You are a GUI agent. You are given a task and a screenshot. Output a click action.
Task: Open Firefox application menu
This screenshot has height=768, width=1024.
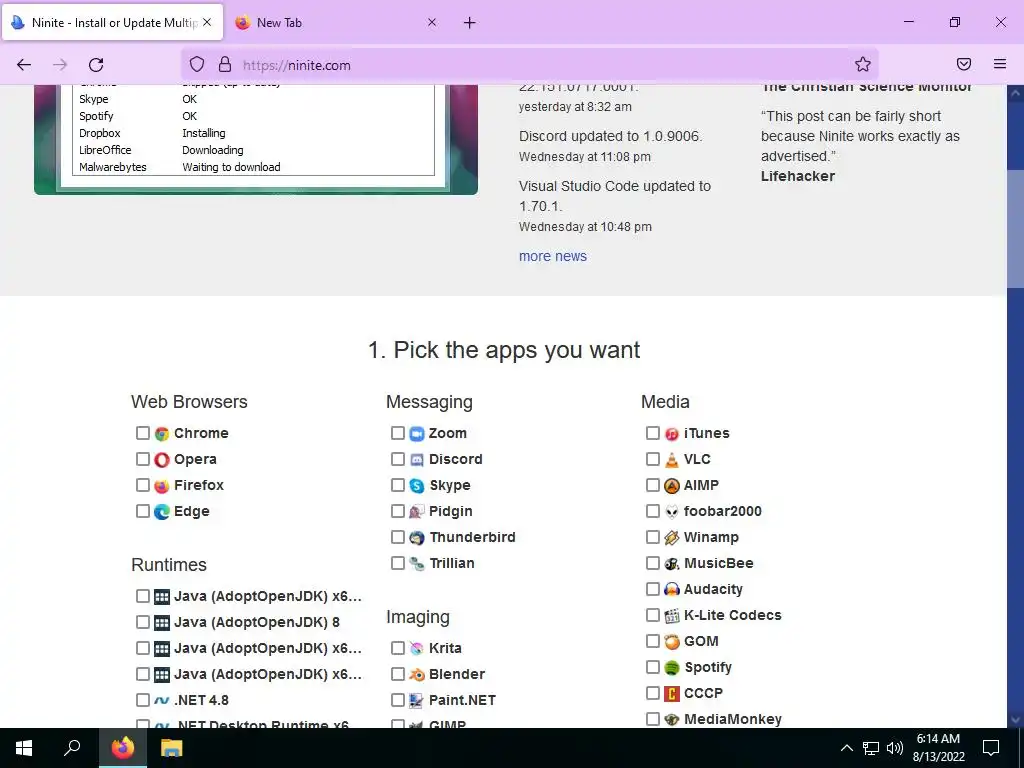1000,64
